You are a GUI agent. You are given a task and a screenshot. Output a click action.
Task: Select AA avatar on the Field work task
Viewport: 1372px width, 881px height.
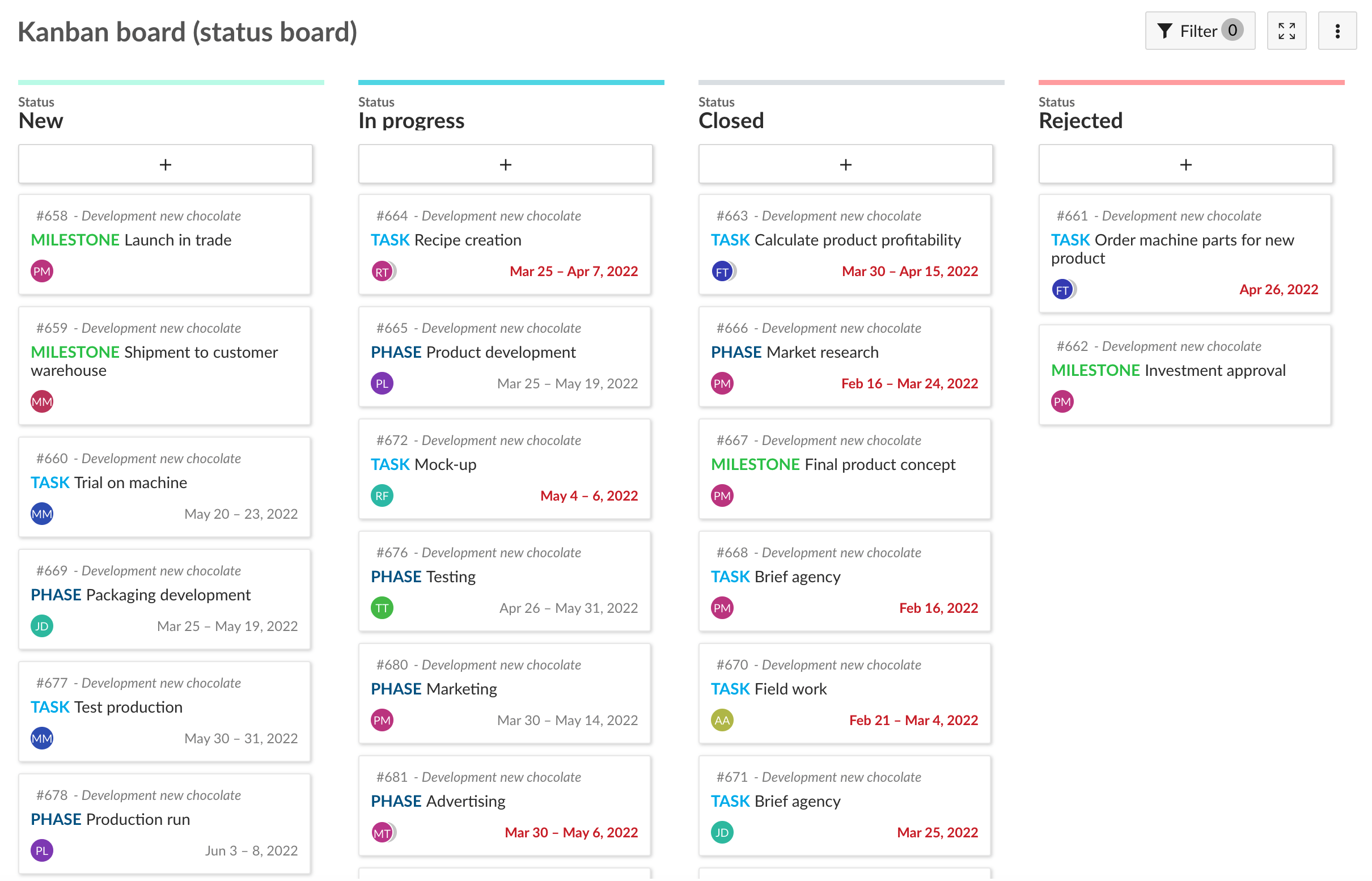pyautogui.click(x=722, y=720)
